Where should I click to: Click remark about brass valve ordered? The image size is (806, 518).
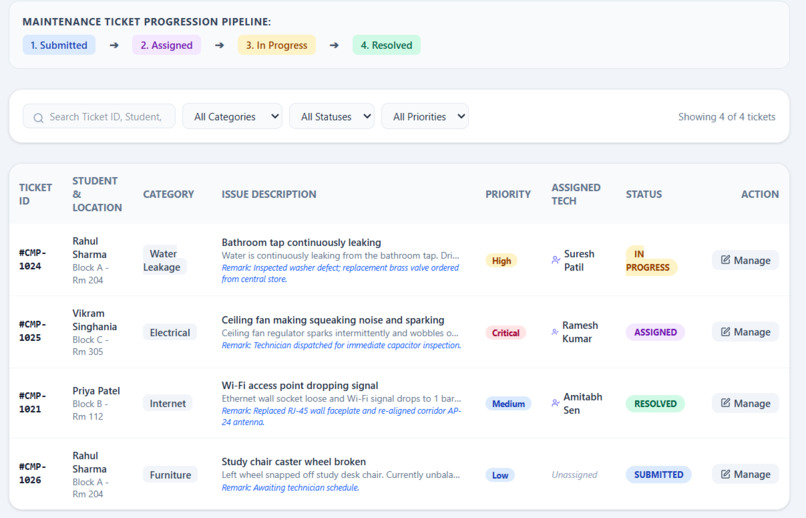pos(340,273)
